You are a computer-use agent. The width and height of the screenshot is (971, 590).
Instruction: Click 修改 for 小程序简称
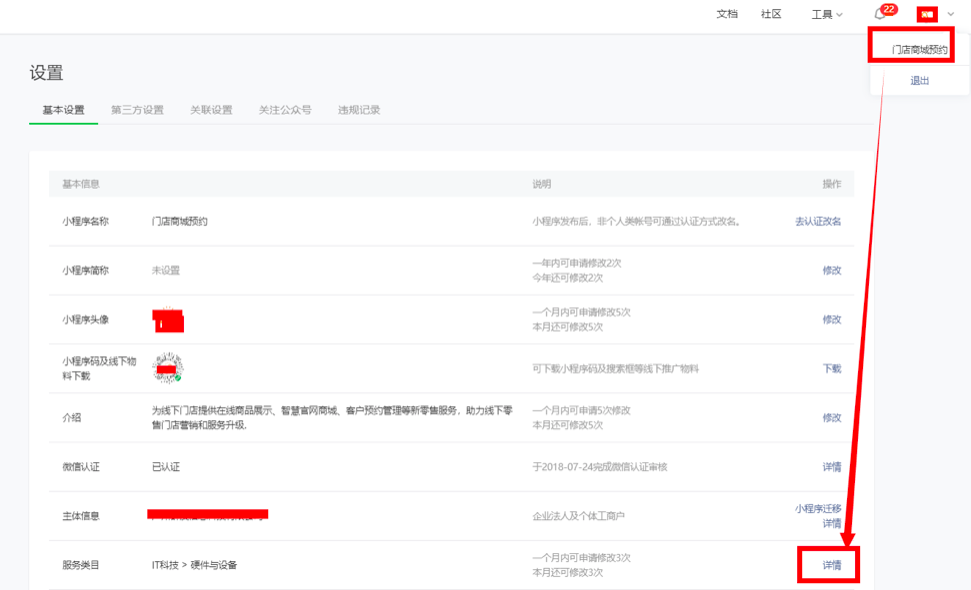(x=831, y=270)
